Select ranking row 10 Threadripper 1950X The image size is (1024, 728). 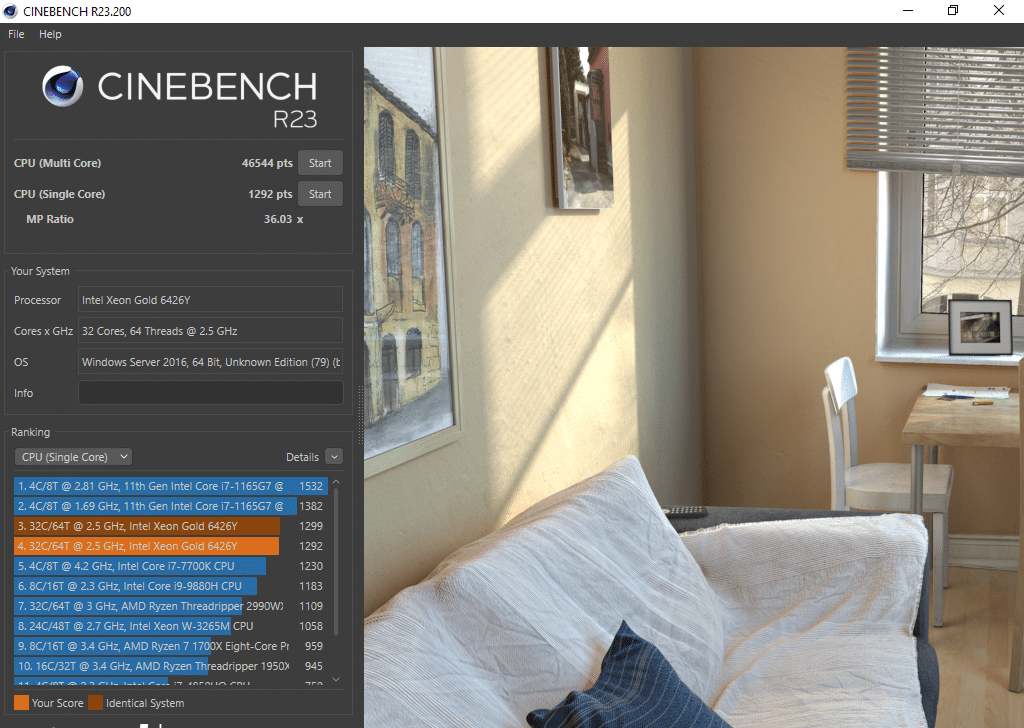pos(169,666)
